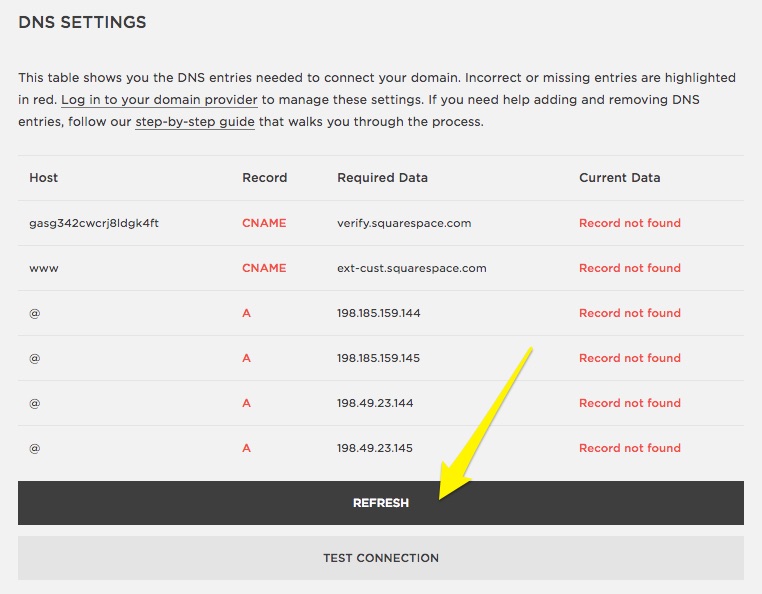Viewport: 762px width, 594px height.
Task: Click the Record column header
Action: pyautogui.click(x=264, y=178)
